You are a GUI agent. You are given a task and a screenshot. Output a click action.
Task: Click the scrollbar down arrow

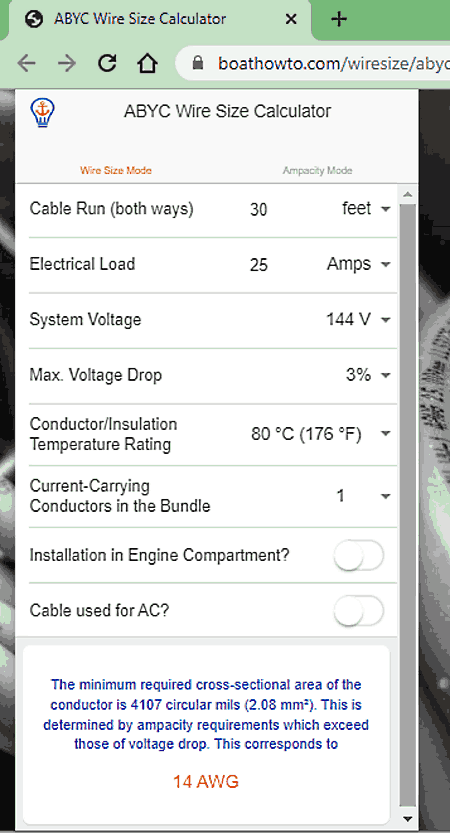tap(407, 818)
